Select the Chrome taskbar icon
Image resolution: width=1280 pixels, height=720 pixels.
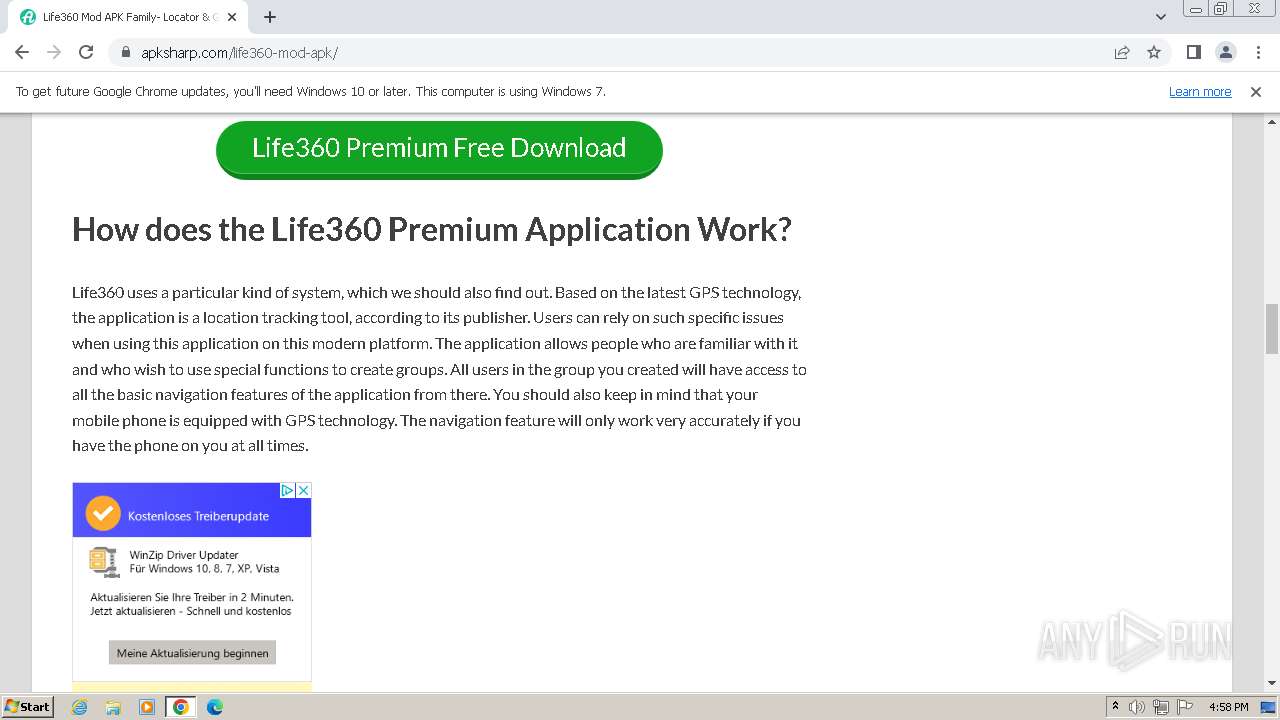[x=180, y=707]
